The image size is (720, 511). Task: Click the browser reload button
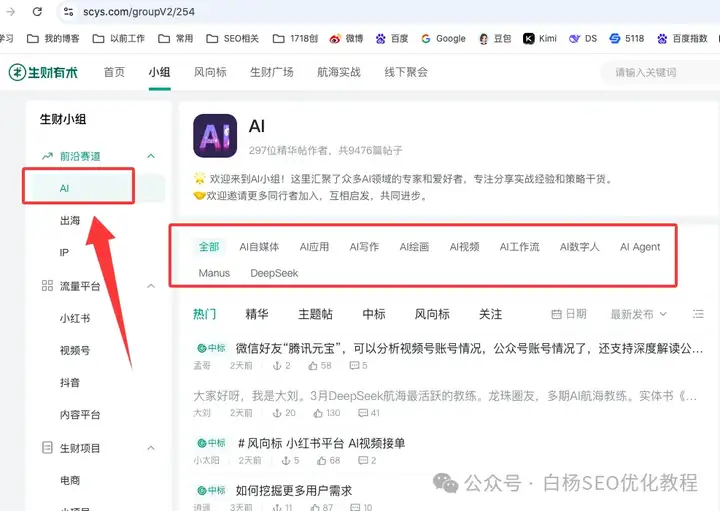(x=37, y=11)
